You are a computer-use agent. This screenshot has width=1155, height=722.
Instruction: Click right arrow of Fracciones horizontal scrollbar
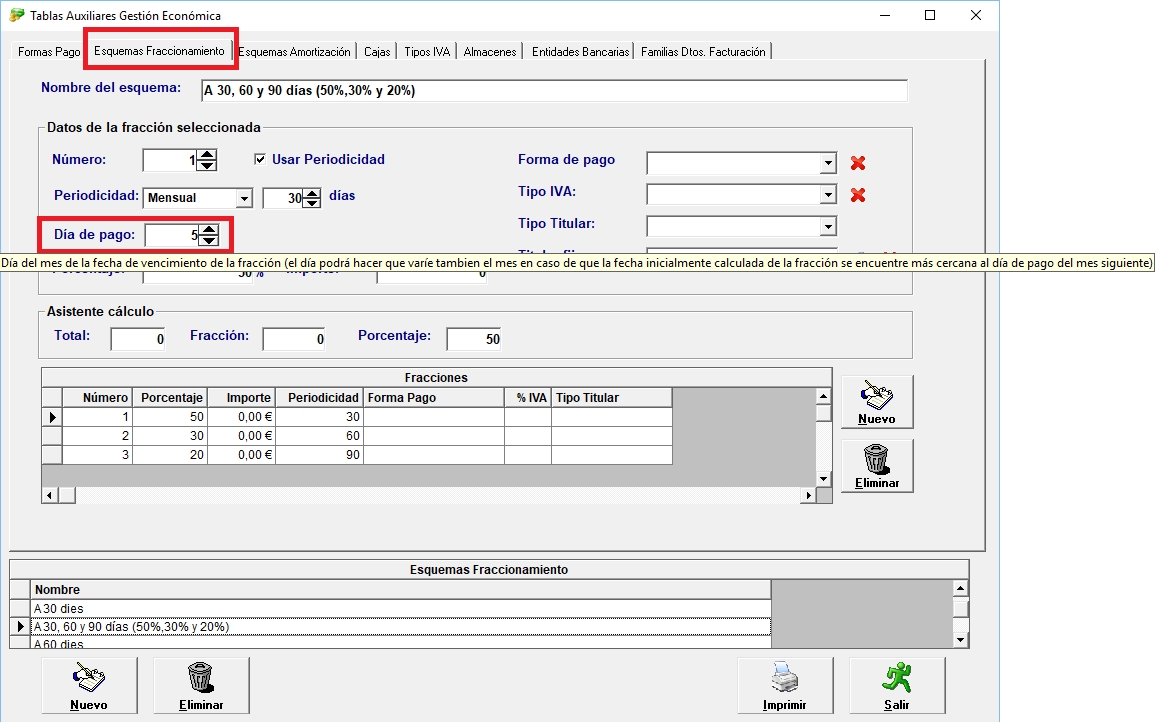pyautogui.click(x=808, y=495)
